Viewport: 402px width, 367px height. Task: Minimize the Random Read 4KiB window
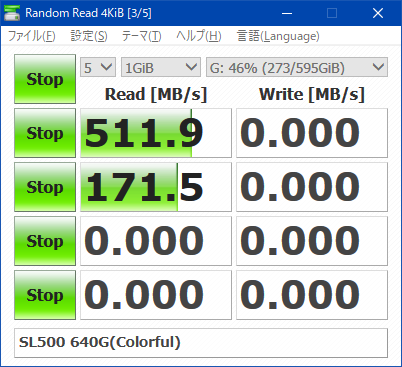click(287, 13)
